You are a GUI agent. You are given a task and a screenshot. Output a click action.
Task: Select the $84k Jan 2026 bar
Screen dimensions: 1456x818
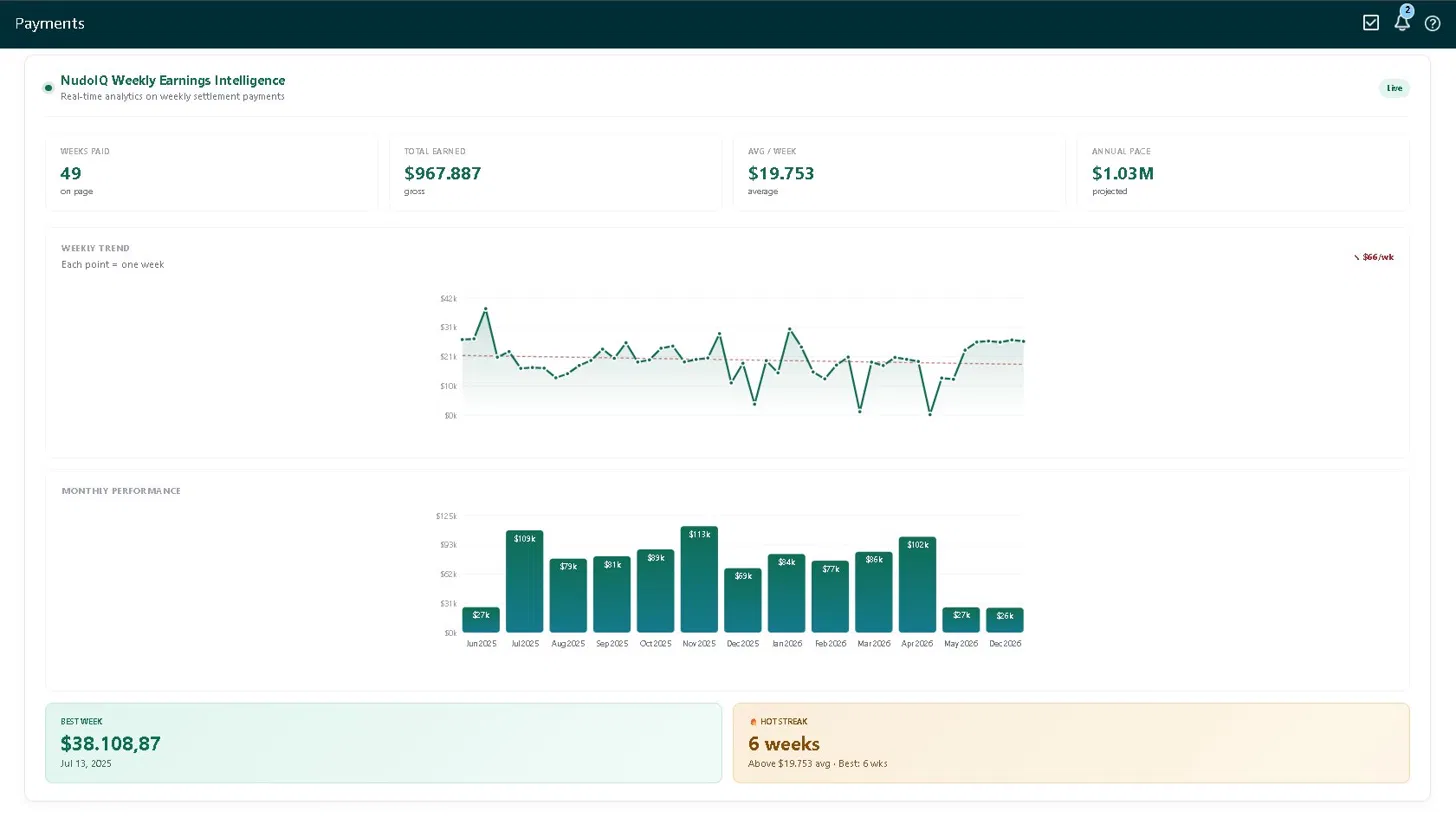point(786,594)
